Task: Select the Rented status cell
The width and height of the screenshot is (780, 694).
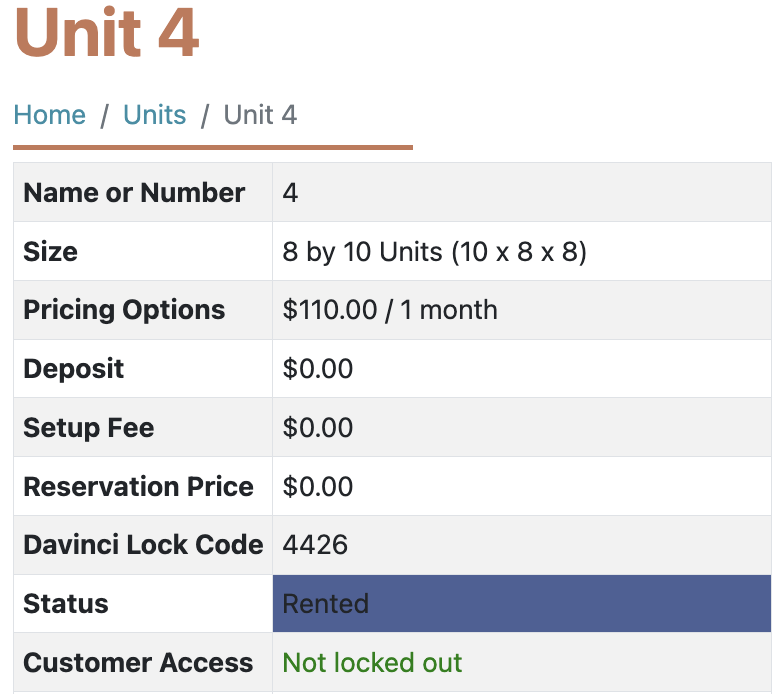Action: [522, 603]
